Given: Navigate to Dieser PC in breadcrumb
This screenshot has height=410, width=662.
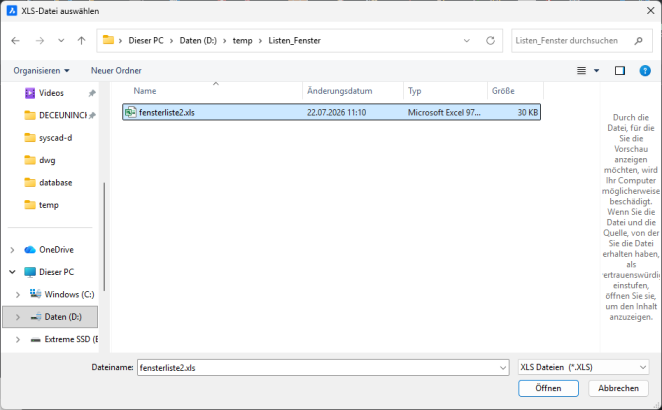Looking at the screenshot, I should pyautogui.click(x=146, y=41).
